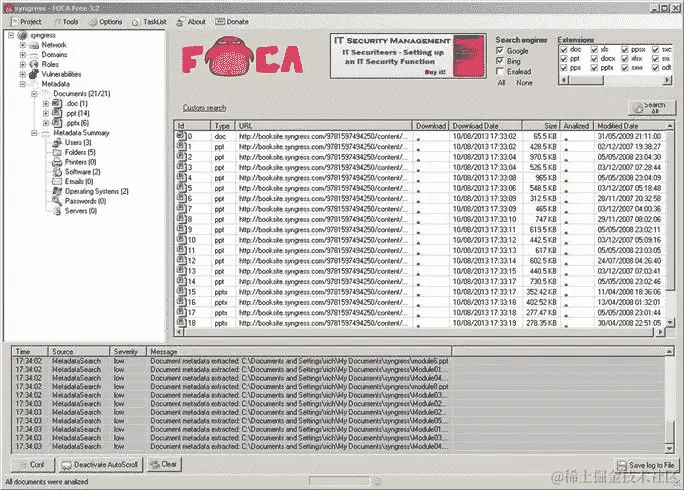
Task: Open the Tools menu
Action: pos(66,22)
